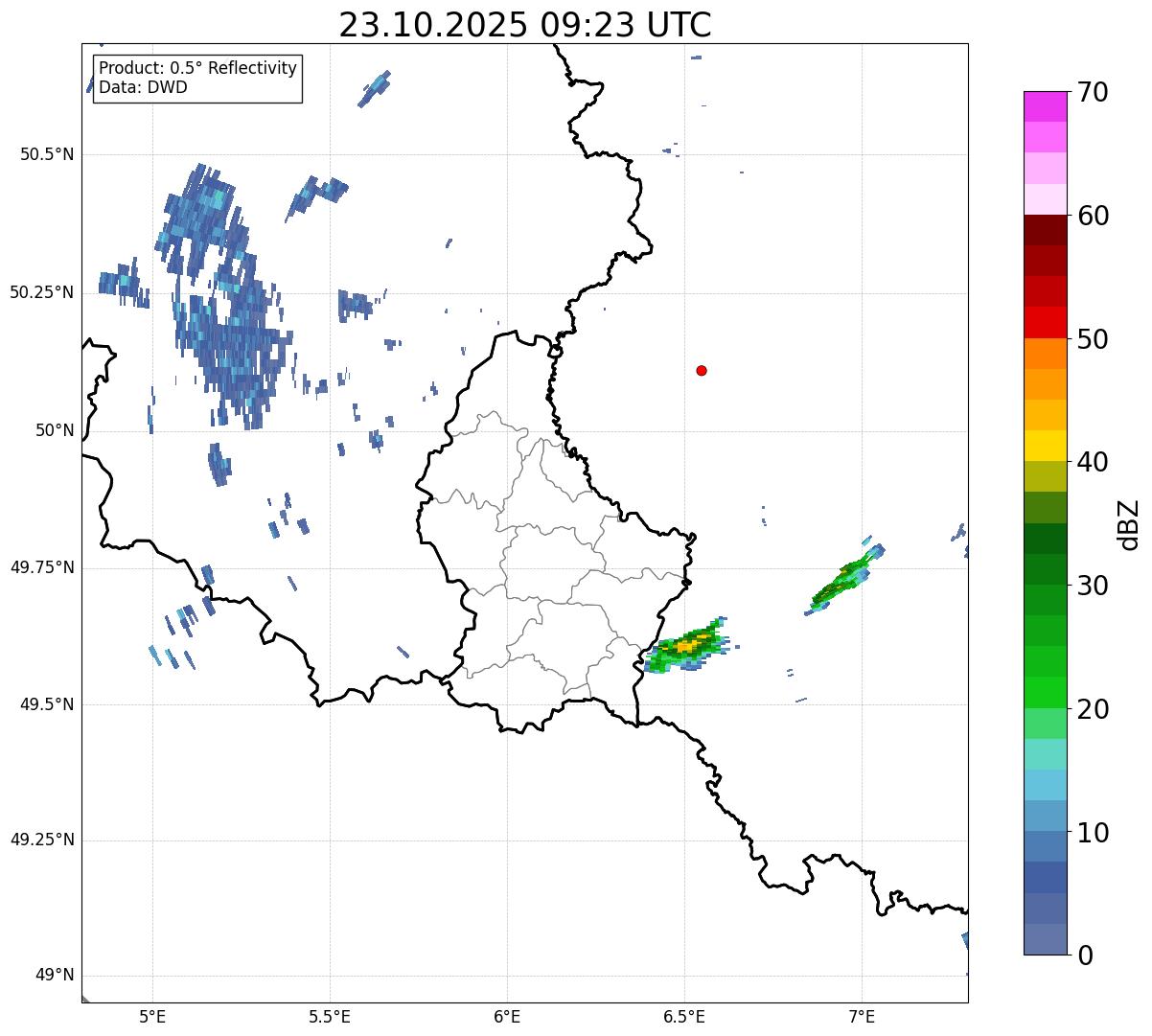The width and height of the screenshot is (1152, 1036).
Task: Click the orange colorbar swatch below 50
Action: 1045,353
